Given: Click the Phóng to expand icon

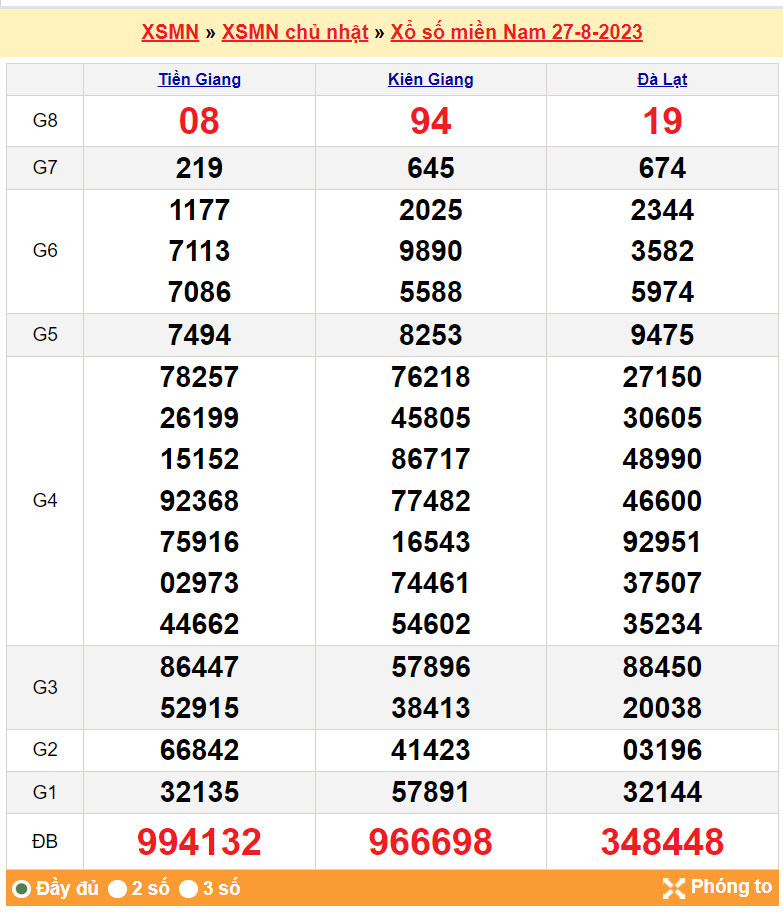Looking at the screenshot, I should (x=674, y=888).
